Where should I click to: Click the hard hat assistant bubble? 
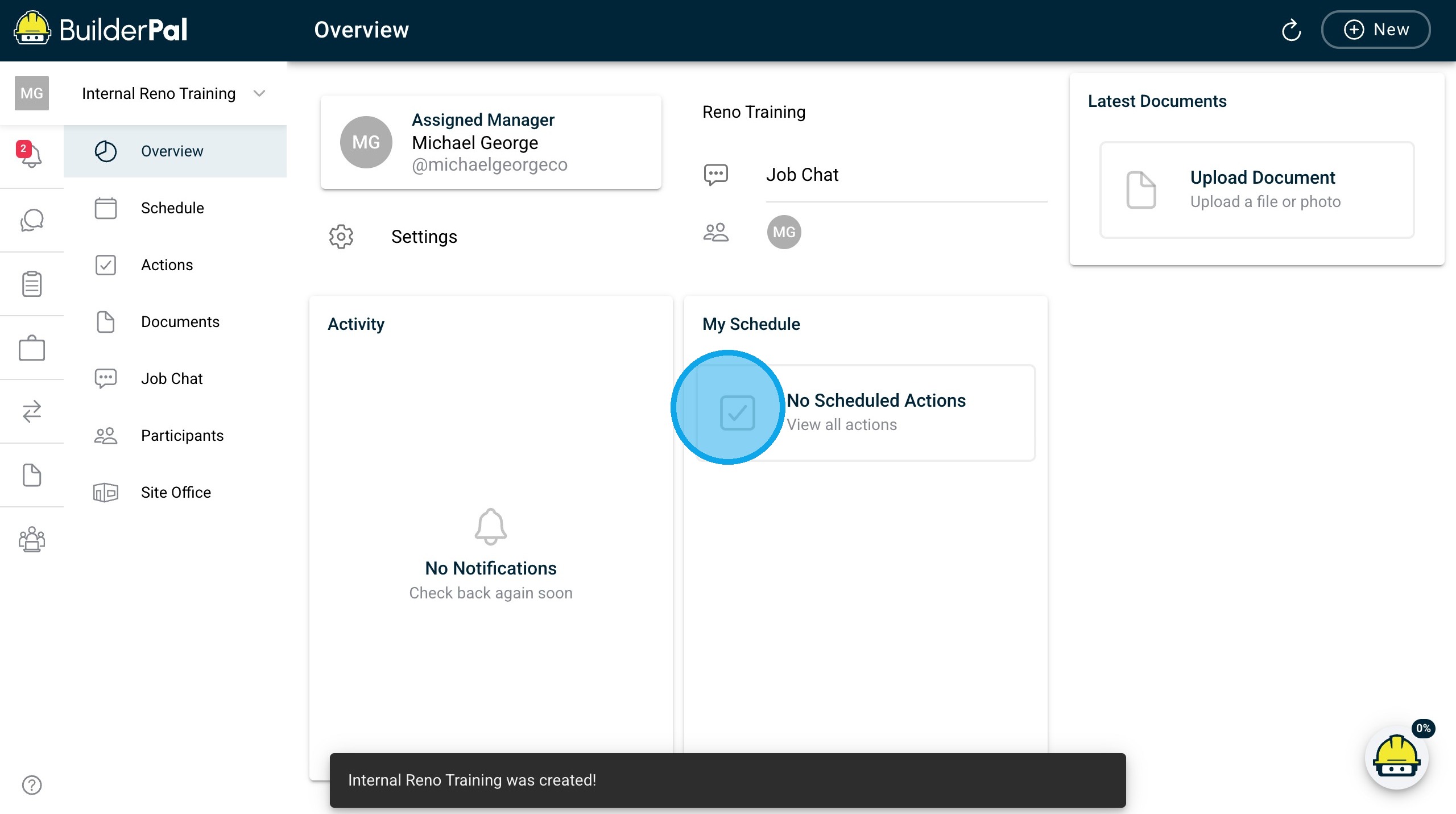1397,758
